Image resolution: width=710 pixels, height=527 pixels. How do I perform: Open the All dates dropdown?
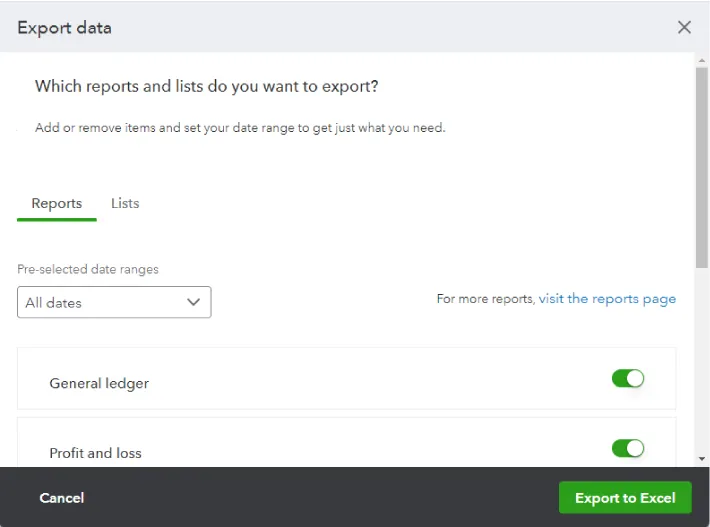tap(113, 302)
